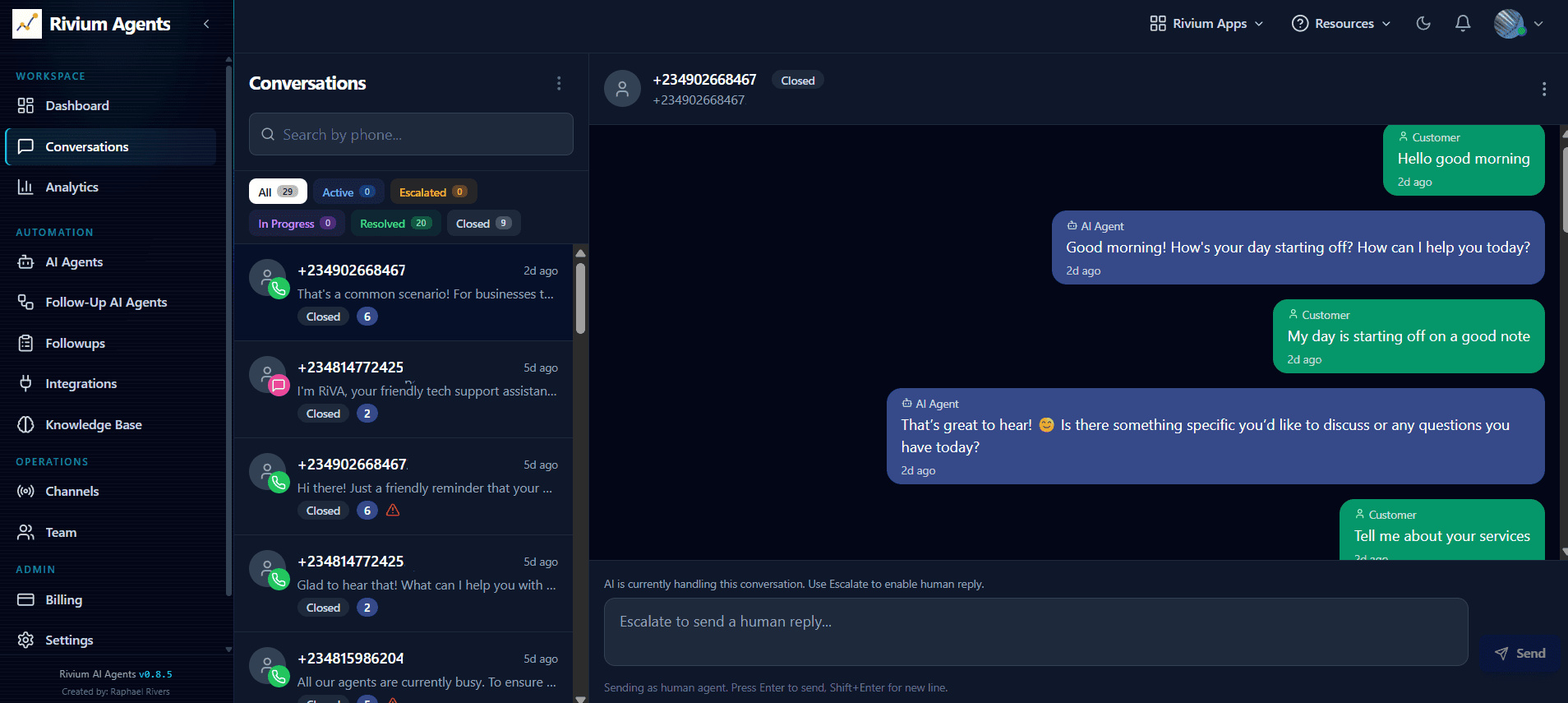
Task: Open the +234815986204 conversation
Action: click(x=404, y=668)
